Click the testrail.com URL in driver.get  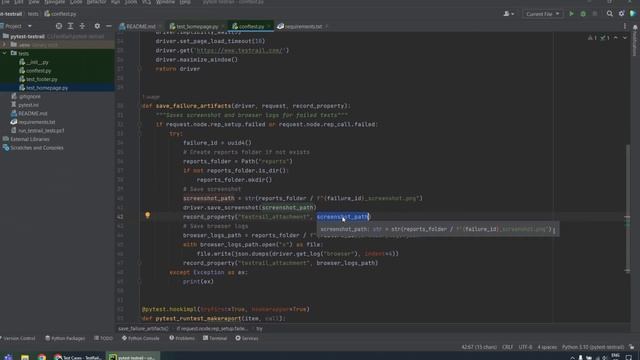[241, 51]
